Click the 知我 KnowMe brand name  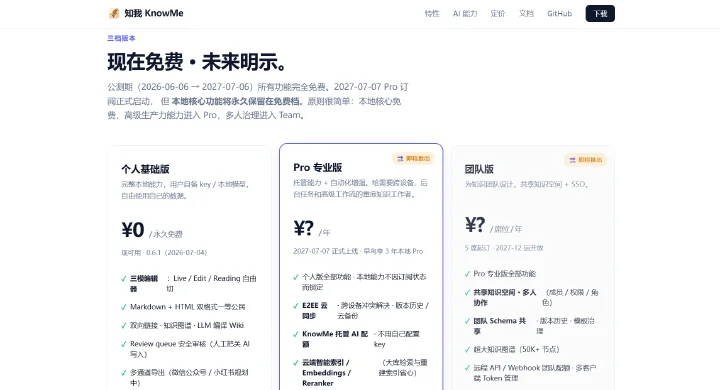154,13
